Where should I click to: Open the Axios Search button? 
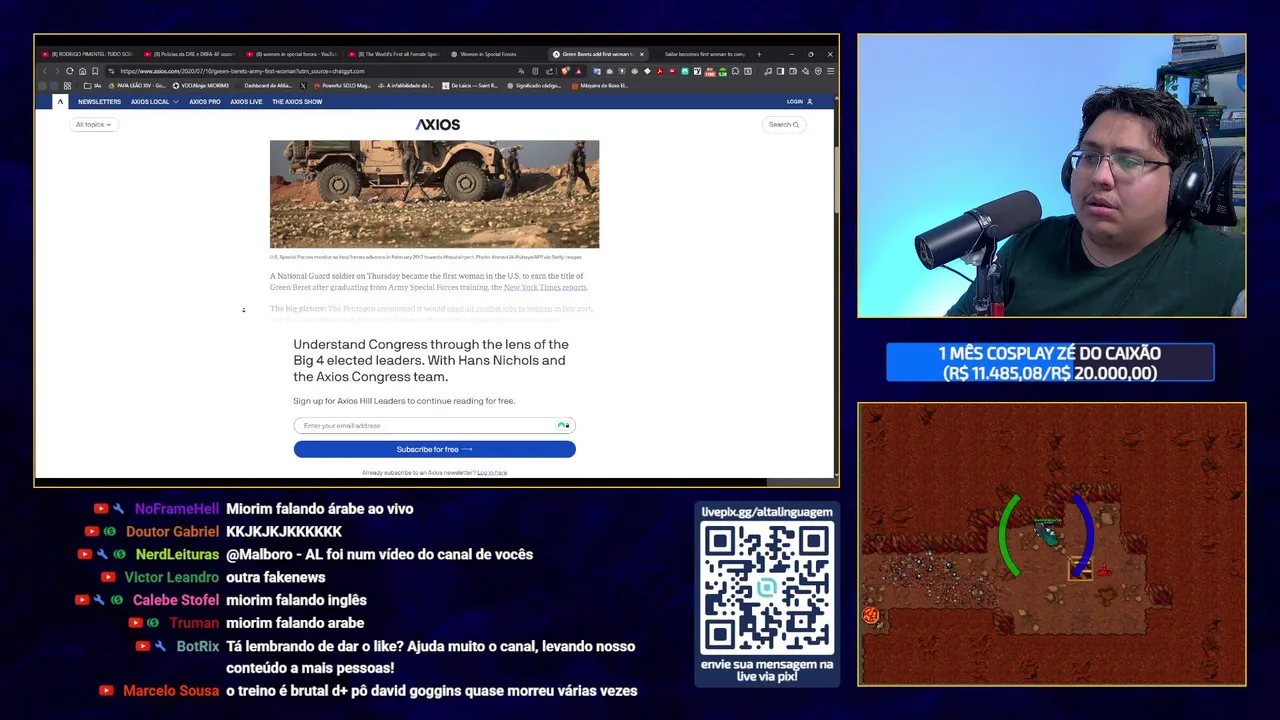tap(784, 124)
